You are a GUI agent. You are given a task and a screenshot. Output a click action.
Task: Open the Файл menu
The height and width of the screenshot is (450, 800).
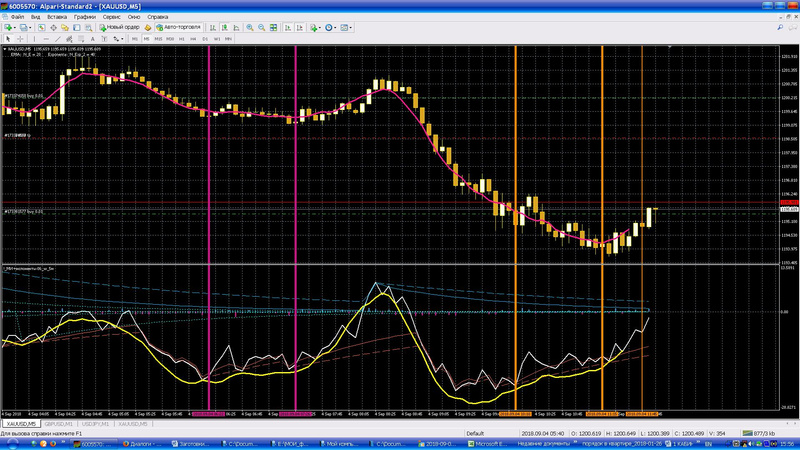[x=17, y=17]
